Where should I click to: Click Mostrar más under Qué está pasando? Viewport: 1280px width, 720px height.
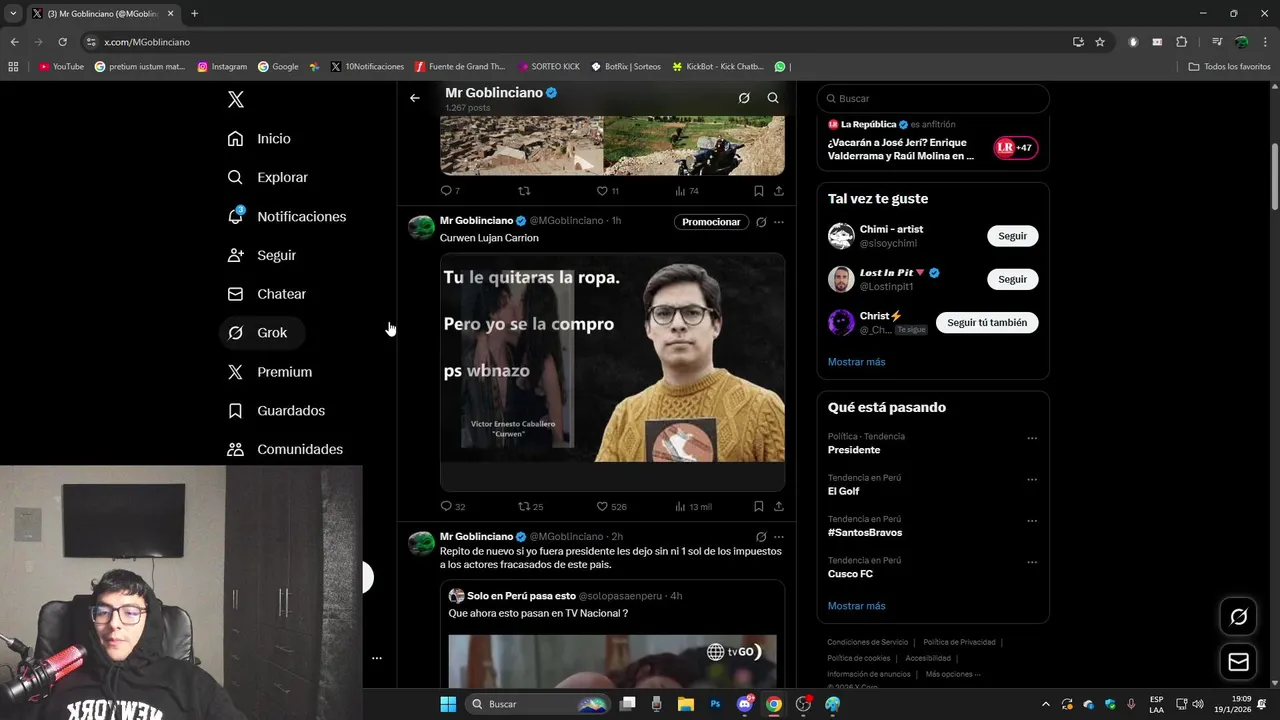[x=856, y=606]
